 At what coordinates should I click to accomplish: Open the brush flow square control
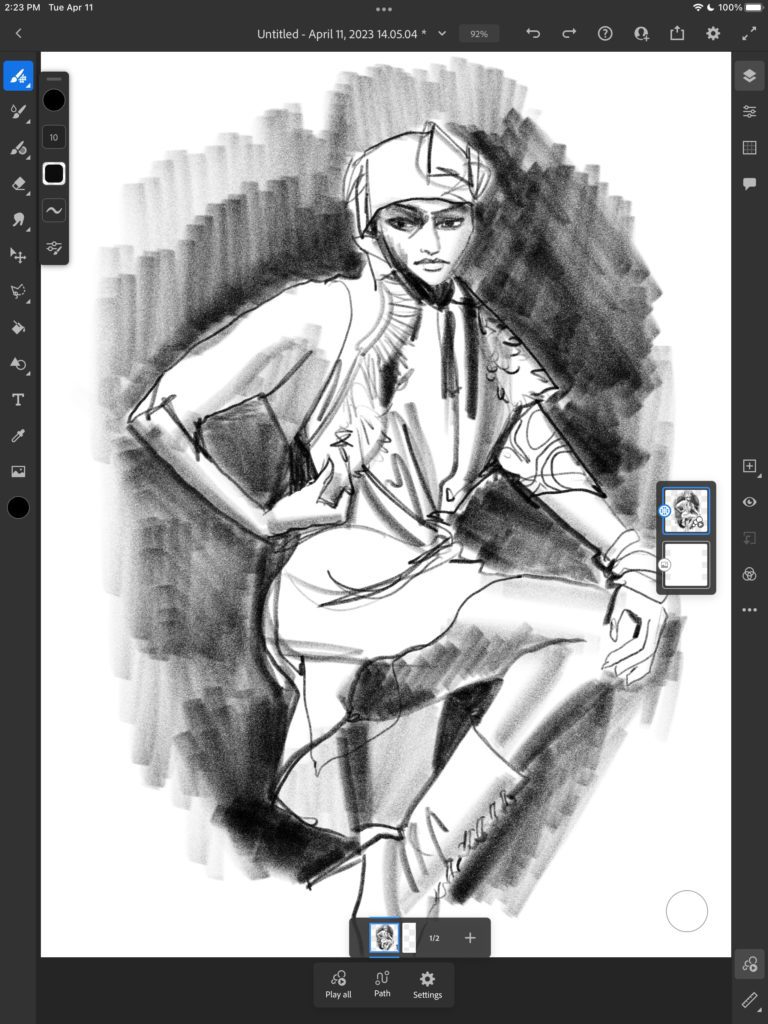[x=54, y=174]
